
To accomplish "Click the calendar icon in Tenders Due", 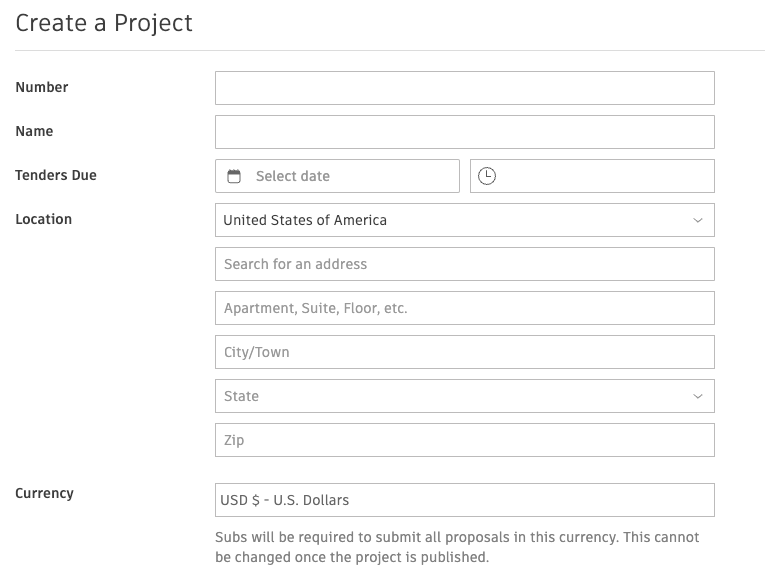I will (234, 176).
